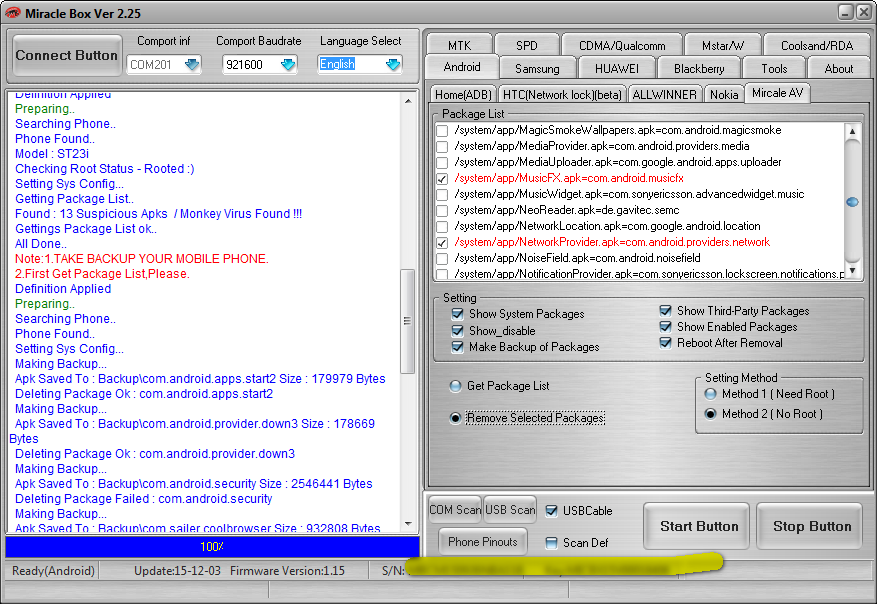Open the Coolsand/RDA tab

817,45
